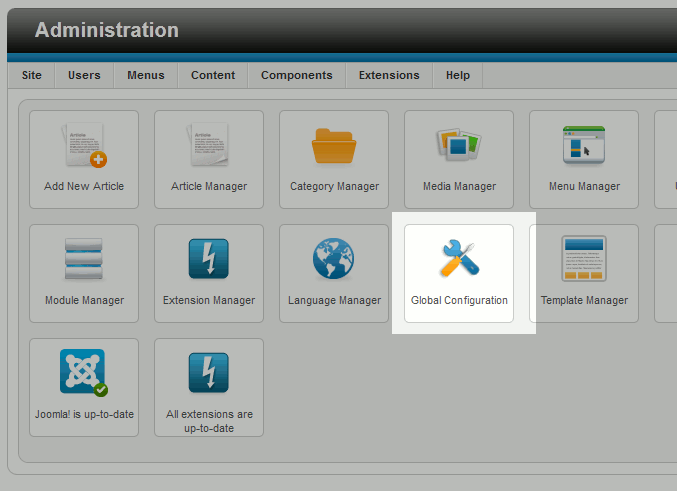Viewport: 677px width, 491px height.
Task: Open the Extension Manager lightning icon
Action: tap(209, 259)
